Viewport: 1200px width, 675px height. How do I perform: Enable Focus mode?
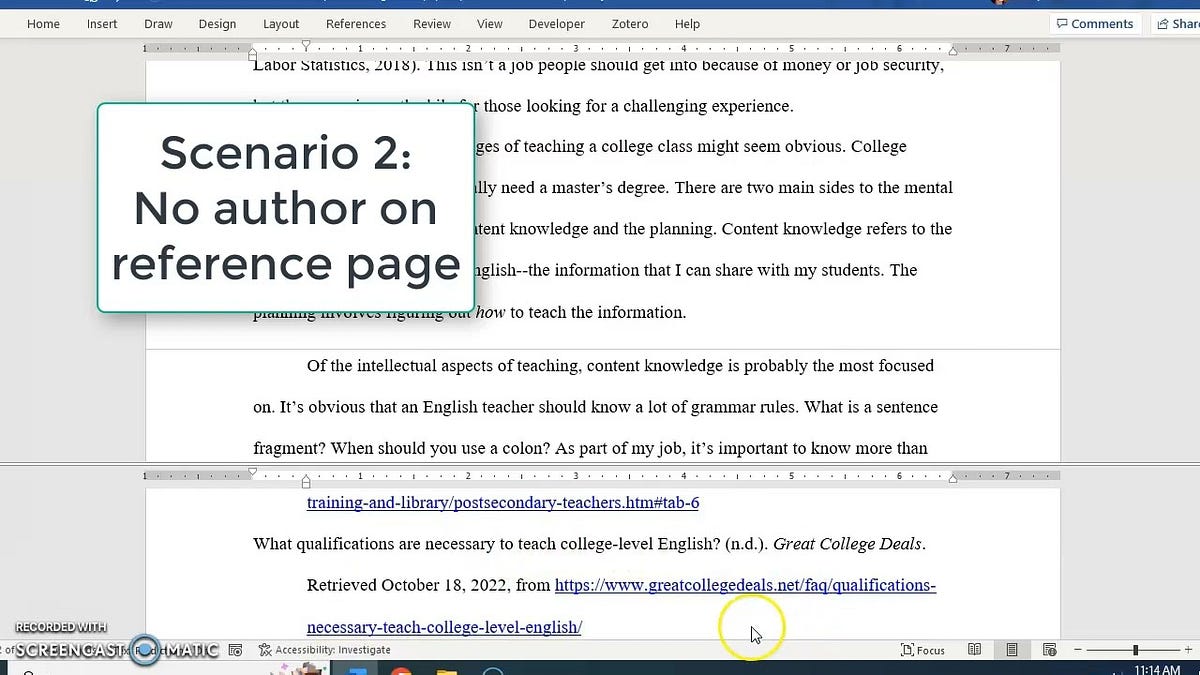click(x=922, y=650)
